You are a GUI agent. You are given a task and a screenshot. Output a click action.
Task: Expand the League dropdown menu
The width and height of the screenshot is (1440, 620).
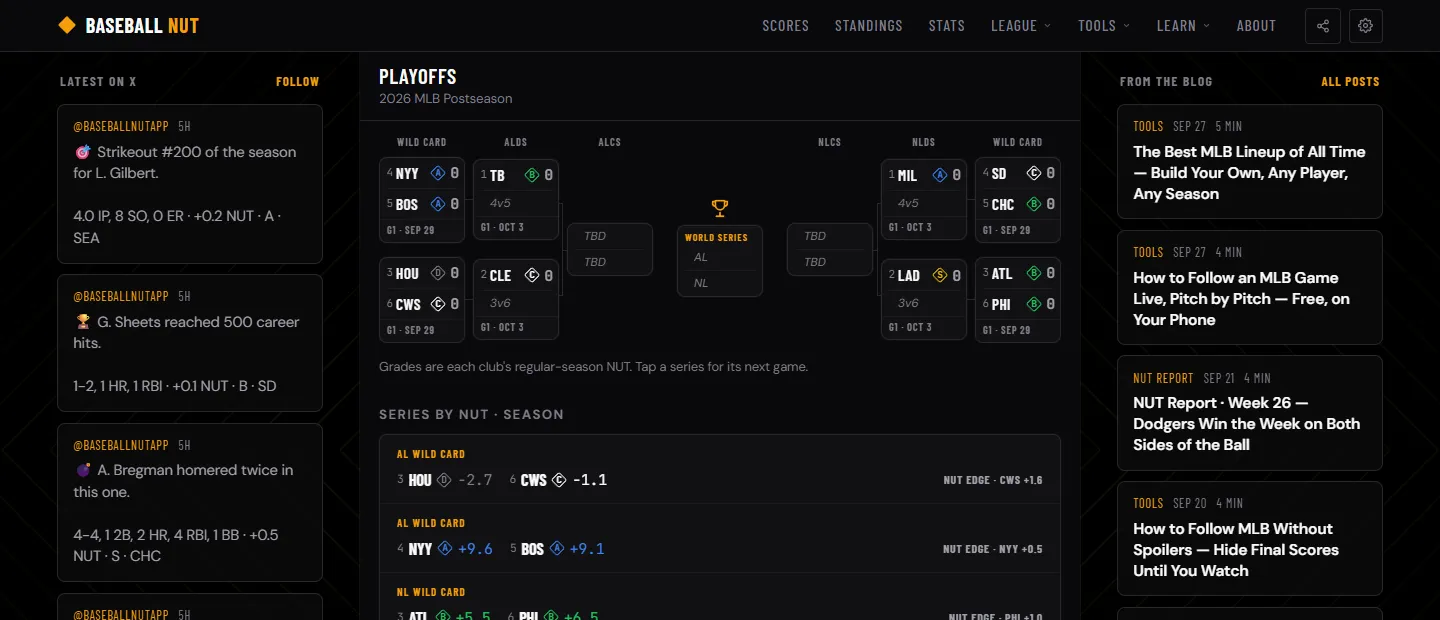click(1021, 26)
